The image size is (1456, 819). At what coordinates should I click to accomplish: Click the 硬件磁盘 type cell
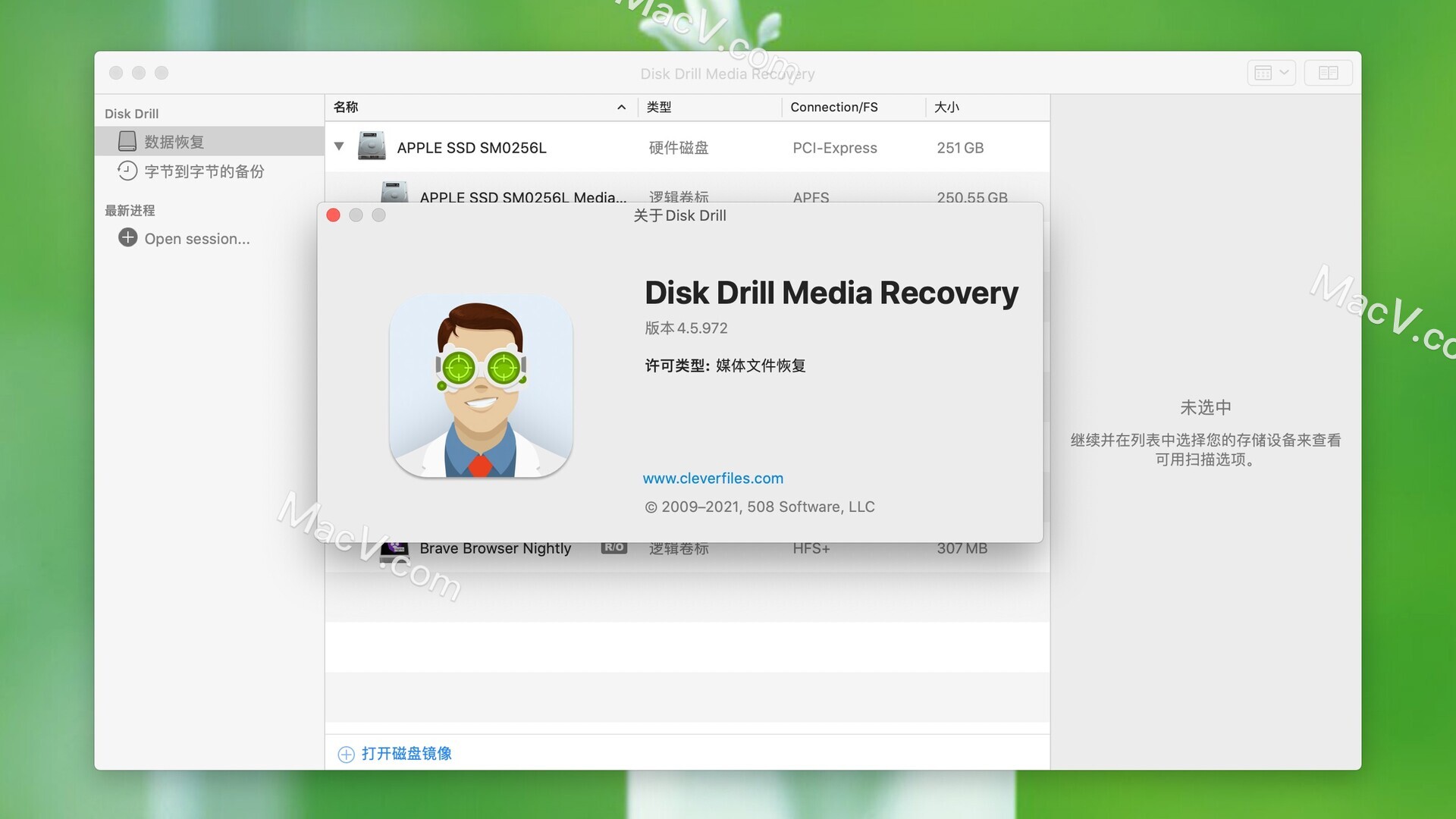click(x=679, y=148)
